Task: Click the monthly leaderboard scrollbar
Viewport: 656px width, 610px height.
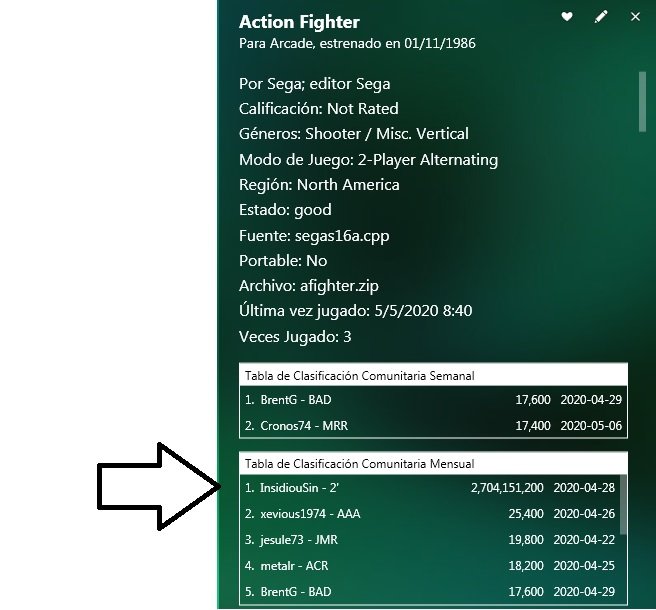Action: click(x=623, y=505)
